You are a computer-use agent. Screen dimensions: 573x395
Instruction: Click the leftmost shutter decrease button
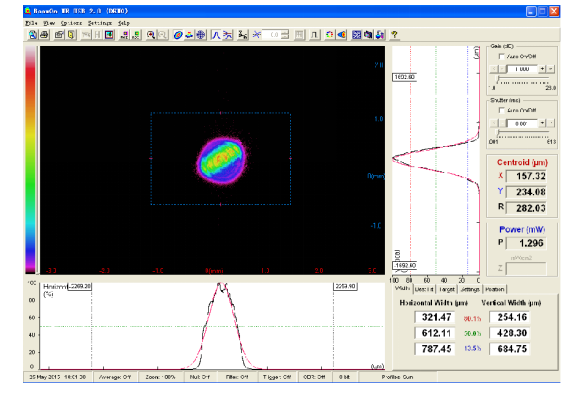click(494, 123)
